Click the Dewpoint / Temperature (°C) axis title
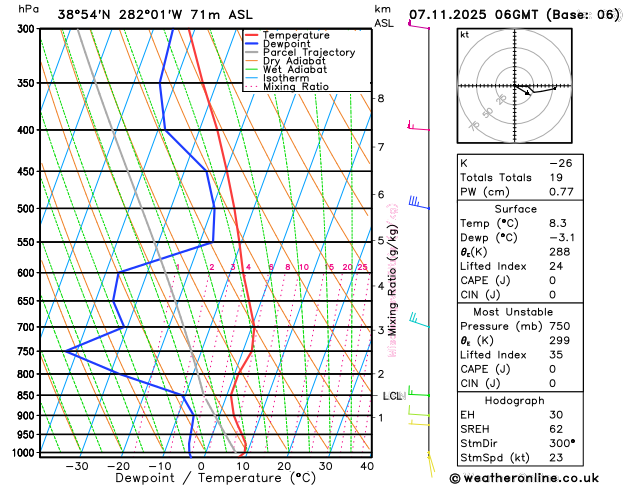This screenshot has height=486, width=629. [x=215, y=478]
